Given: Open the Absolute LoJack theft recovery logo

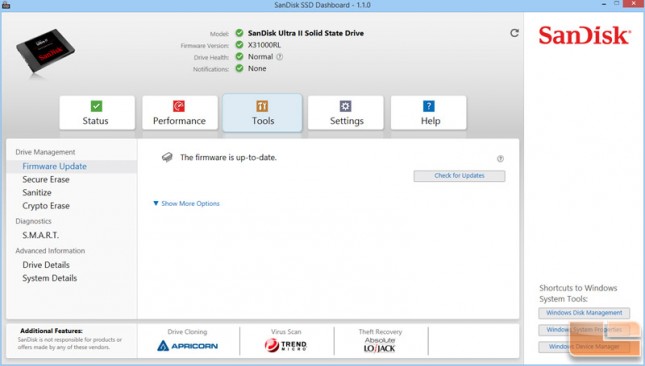Looking at the screenshot, I should tap(380, 345).
